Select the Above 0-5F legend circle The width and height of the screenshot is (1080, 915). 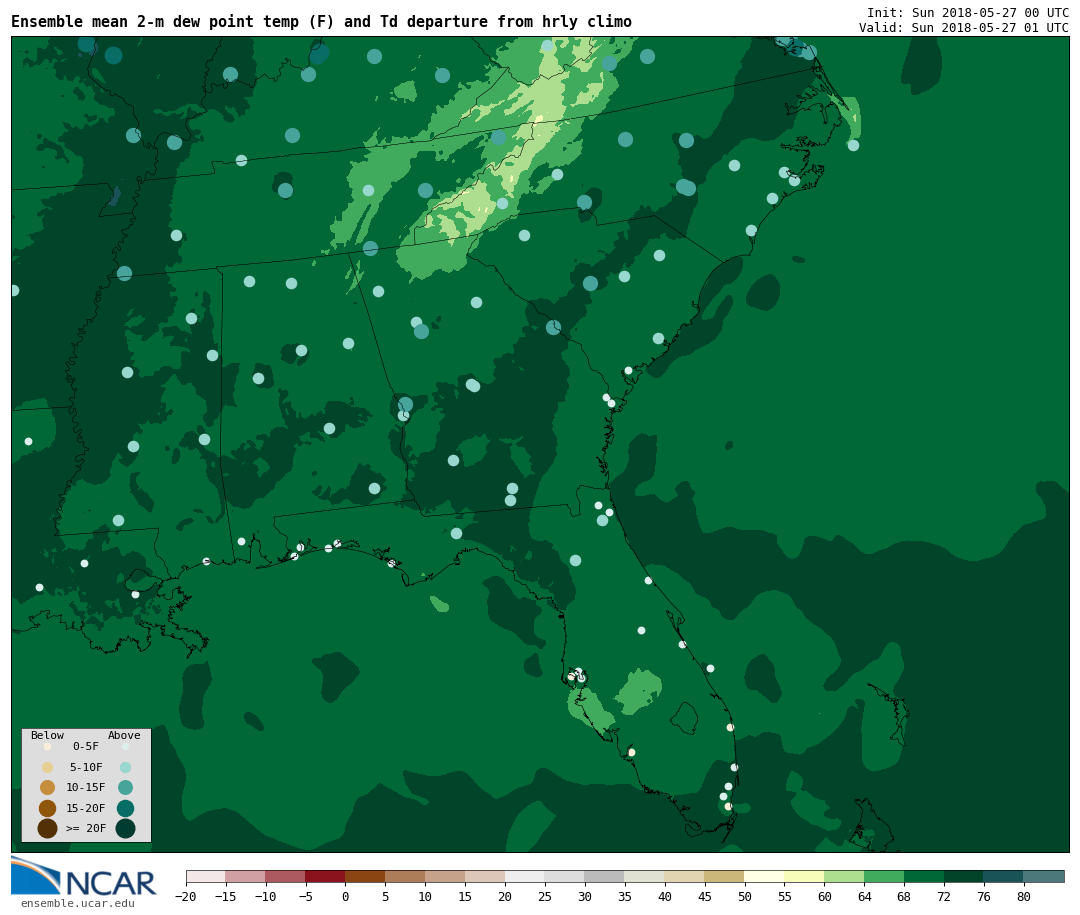click(125, 746)
